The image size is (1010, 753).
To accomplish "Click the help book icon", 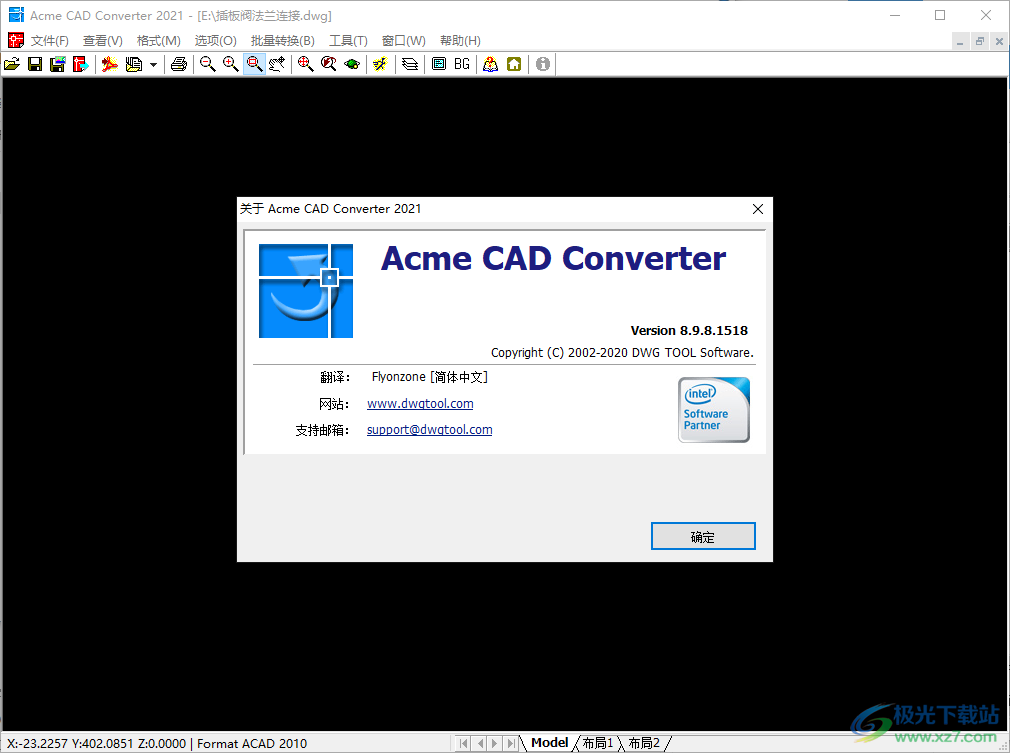I will coord(491,64).
